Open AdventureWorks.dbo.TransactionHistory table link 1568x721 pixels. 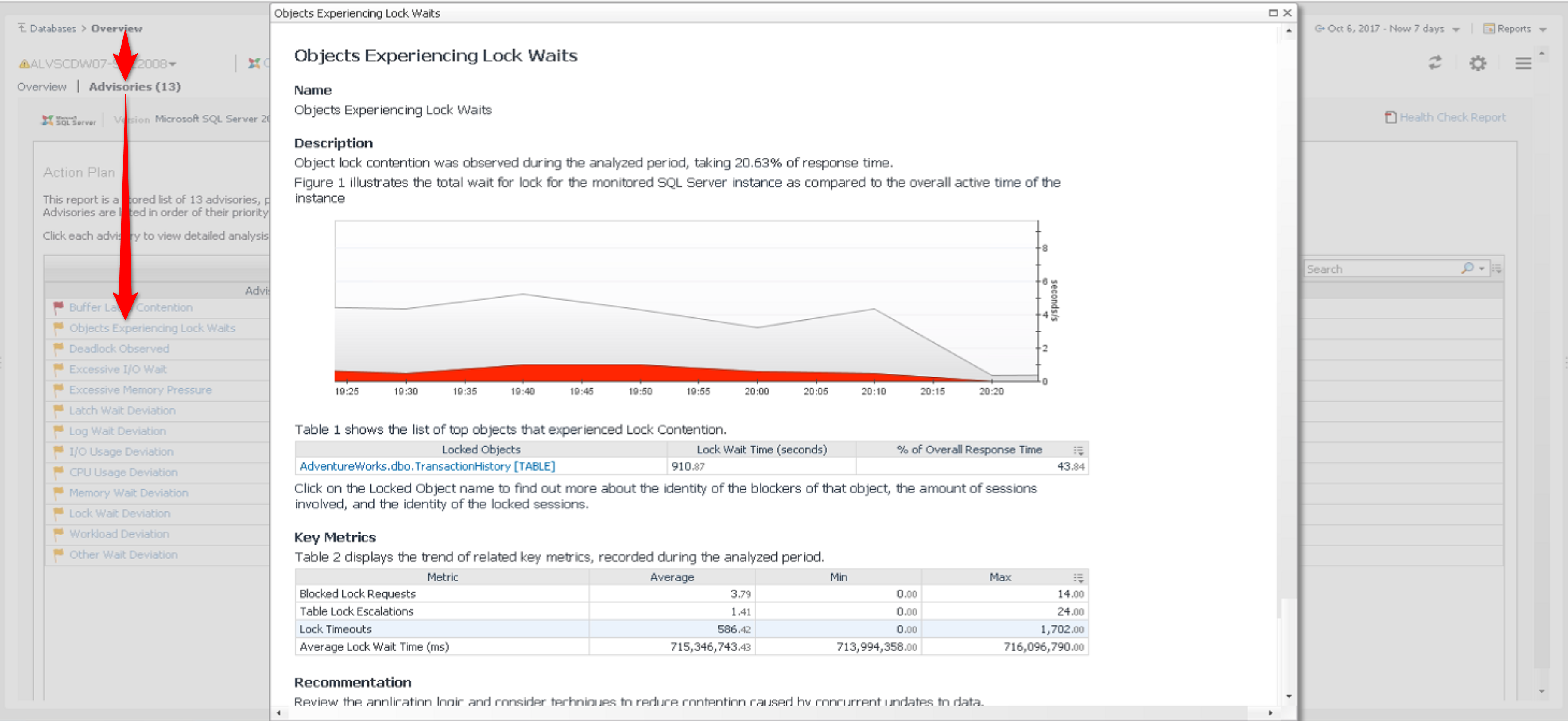click(x=427, y=467)
